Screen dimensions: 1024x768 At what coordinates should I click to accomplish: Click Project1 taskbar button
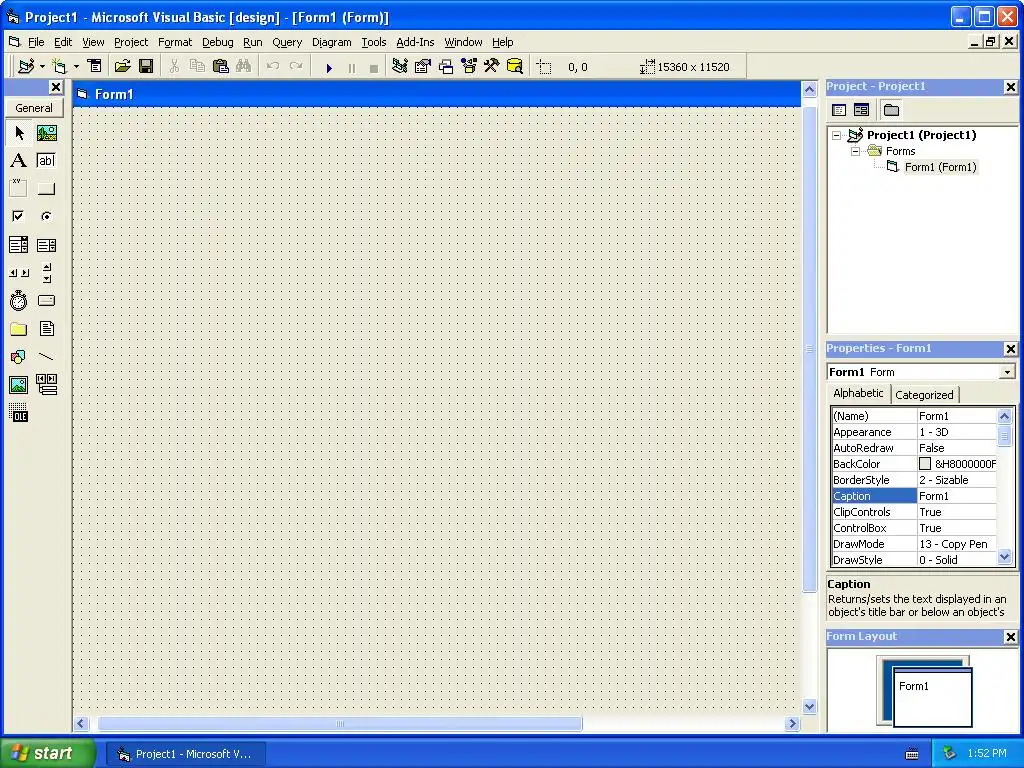tap(185, 754)
